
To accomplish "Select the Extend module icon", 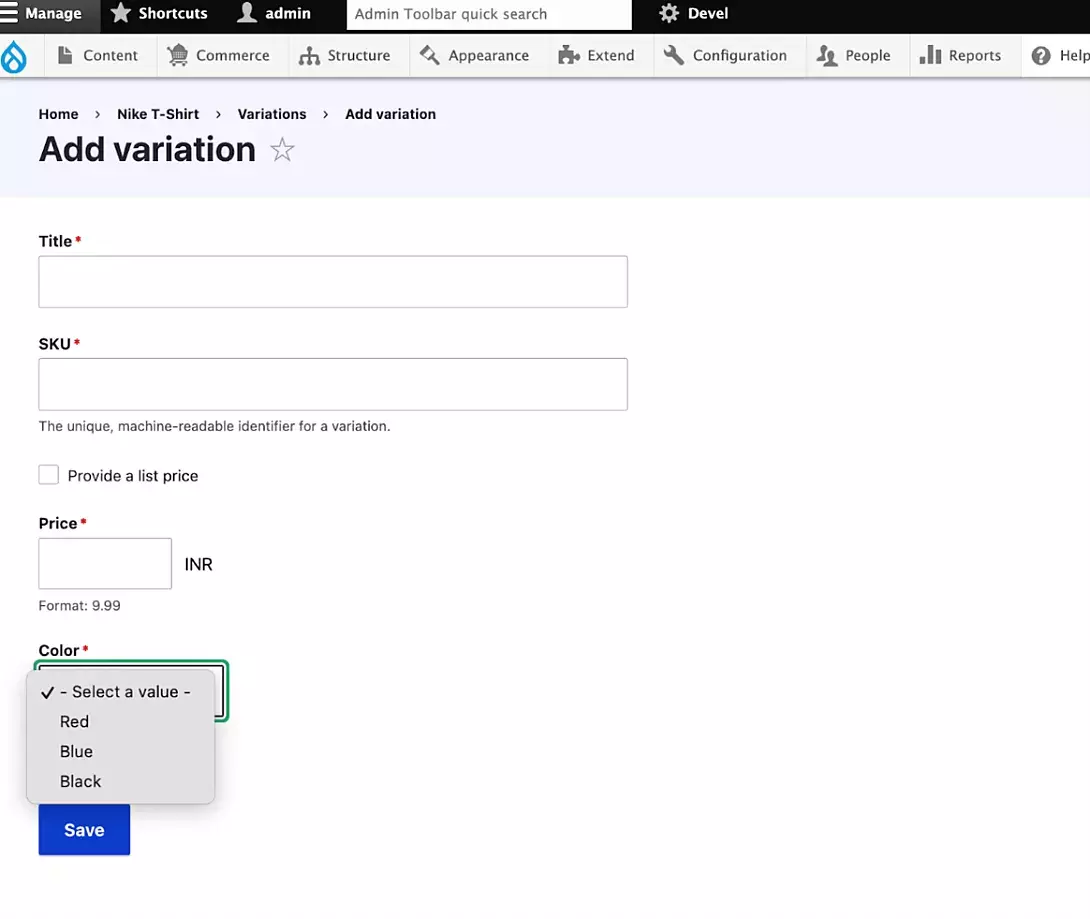I will (568, 56).
